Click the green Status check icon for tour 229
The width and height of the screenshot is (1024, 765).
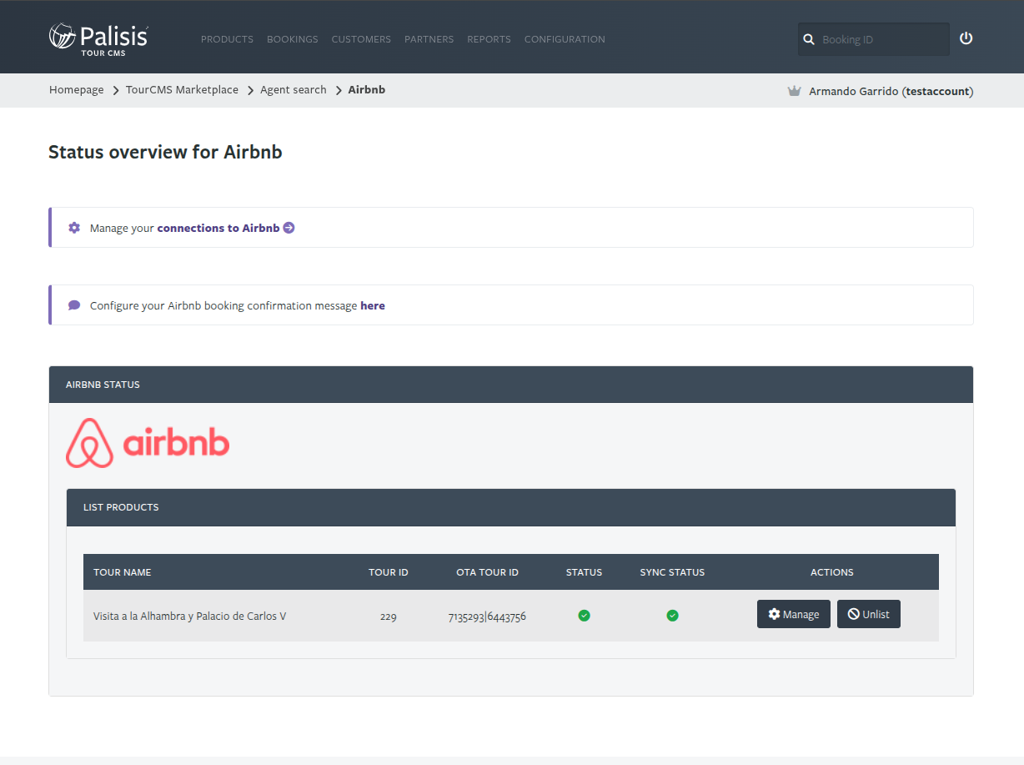[x=584, y=615]
